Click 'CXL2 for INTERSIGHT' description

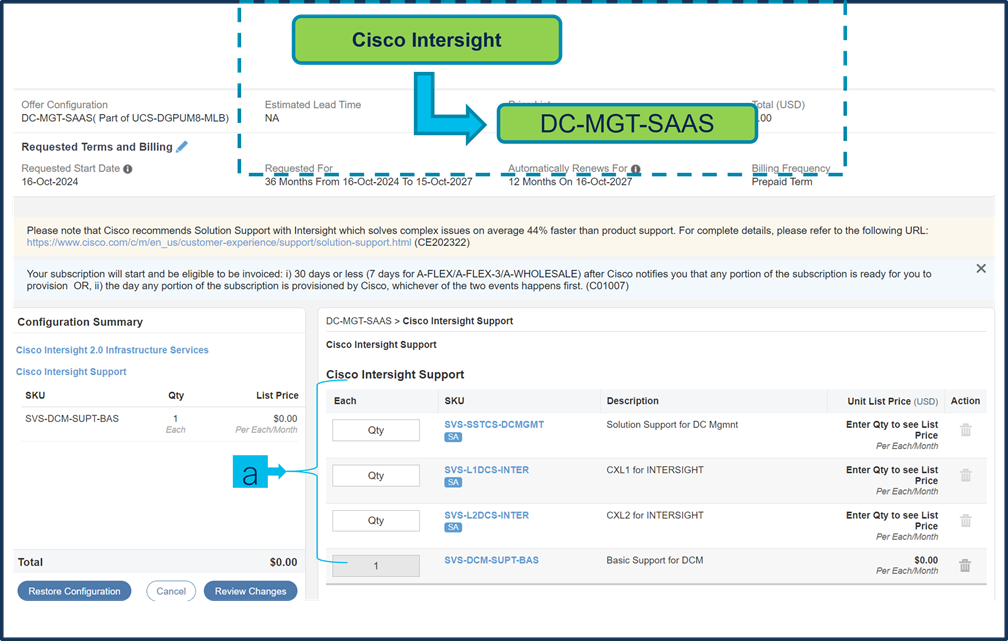pyautogui.click(x=655, y=515)
